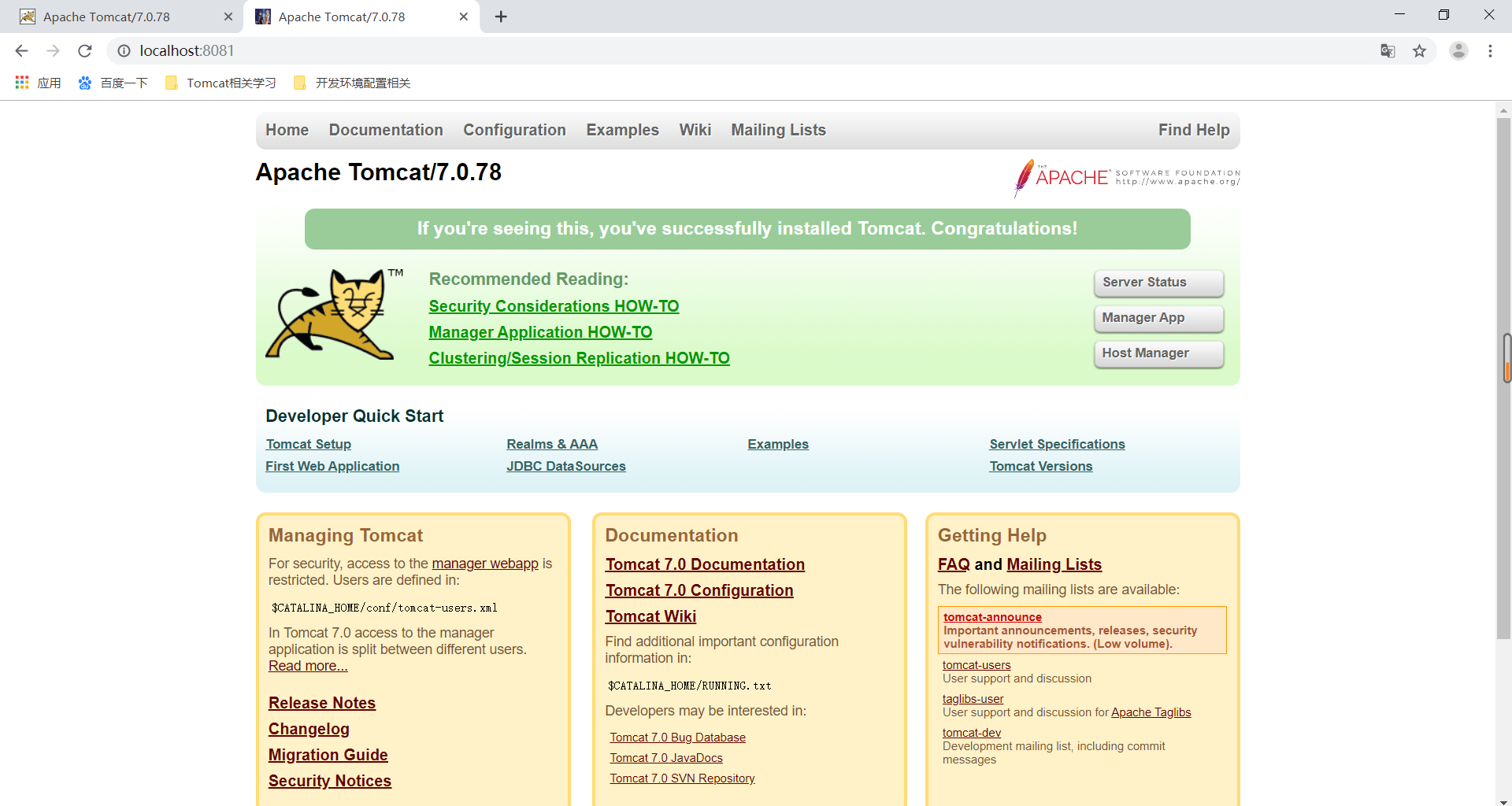Open the taglibs-user mailing list link
This screenshot has height=806, width=1512.
(973, 699)
